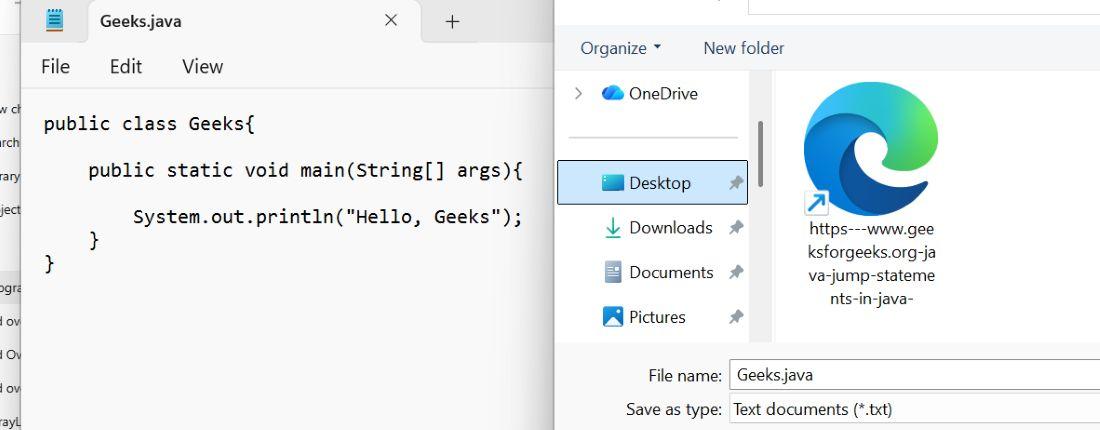Click the OneDrive cloud icon
1100x430 pixels.
tap(612, 93)
